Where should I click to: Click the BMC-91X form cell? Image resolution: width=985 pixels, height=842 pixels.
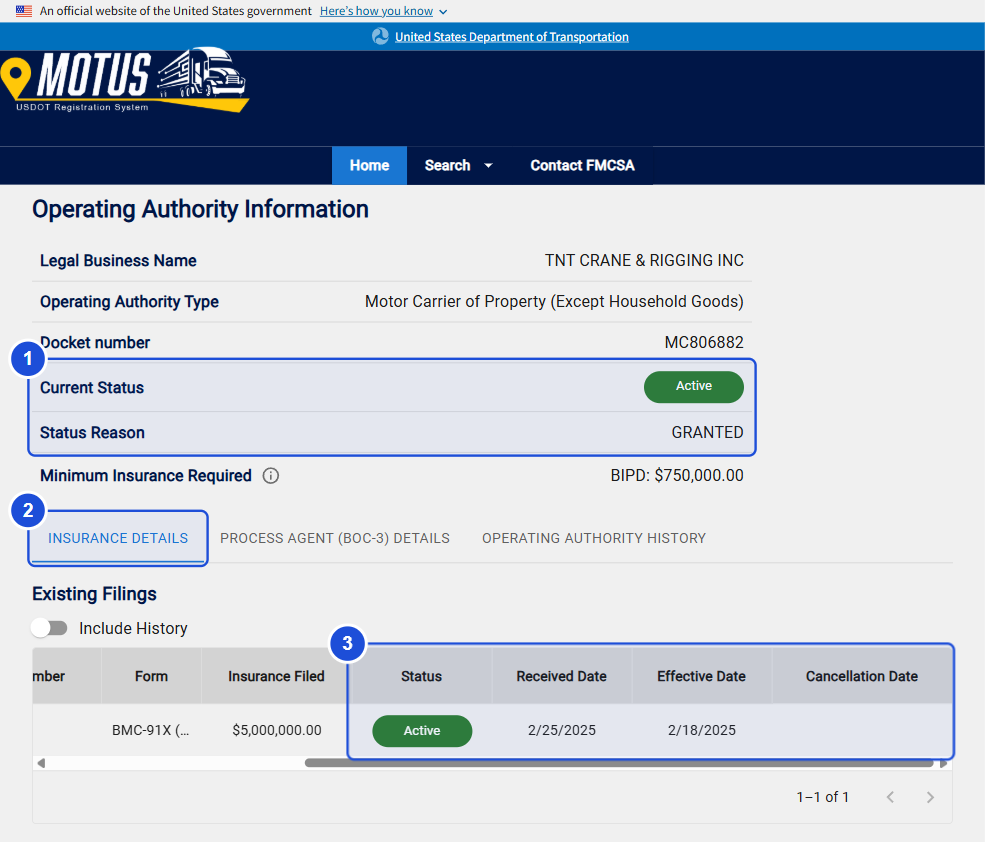coord(151,730)
